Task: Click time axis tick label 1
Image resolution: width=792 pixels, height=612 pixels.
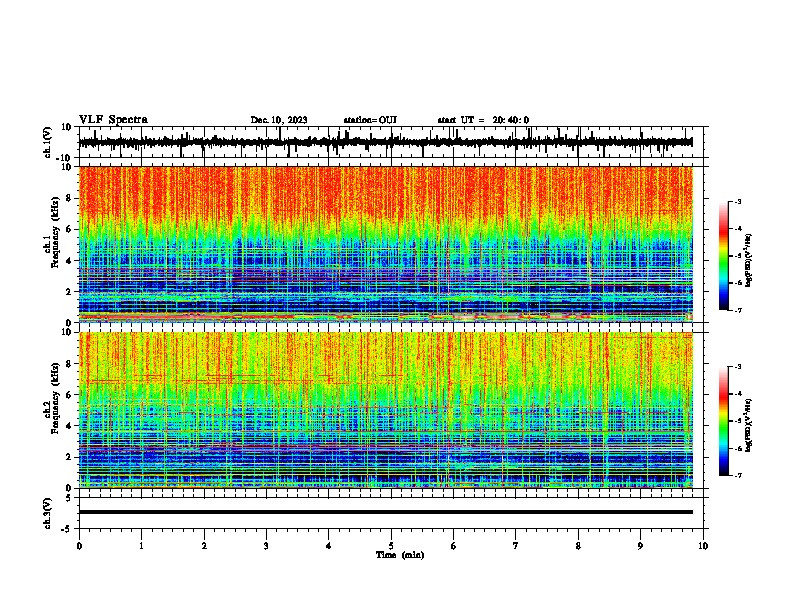Action: coord(141,546)
